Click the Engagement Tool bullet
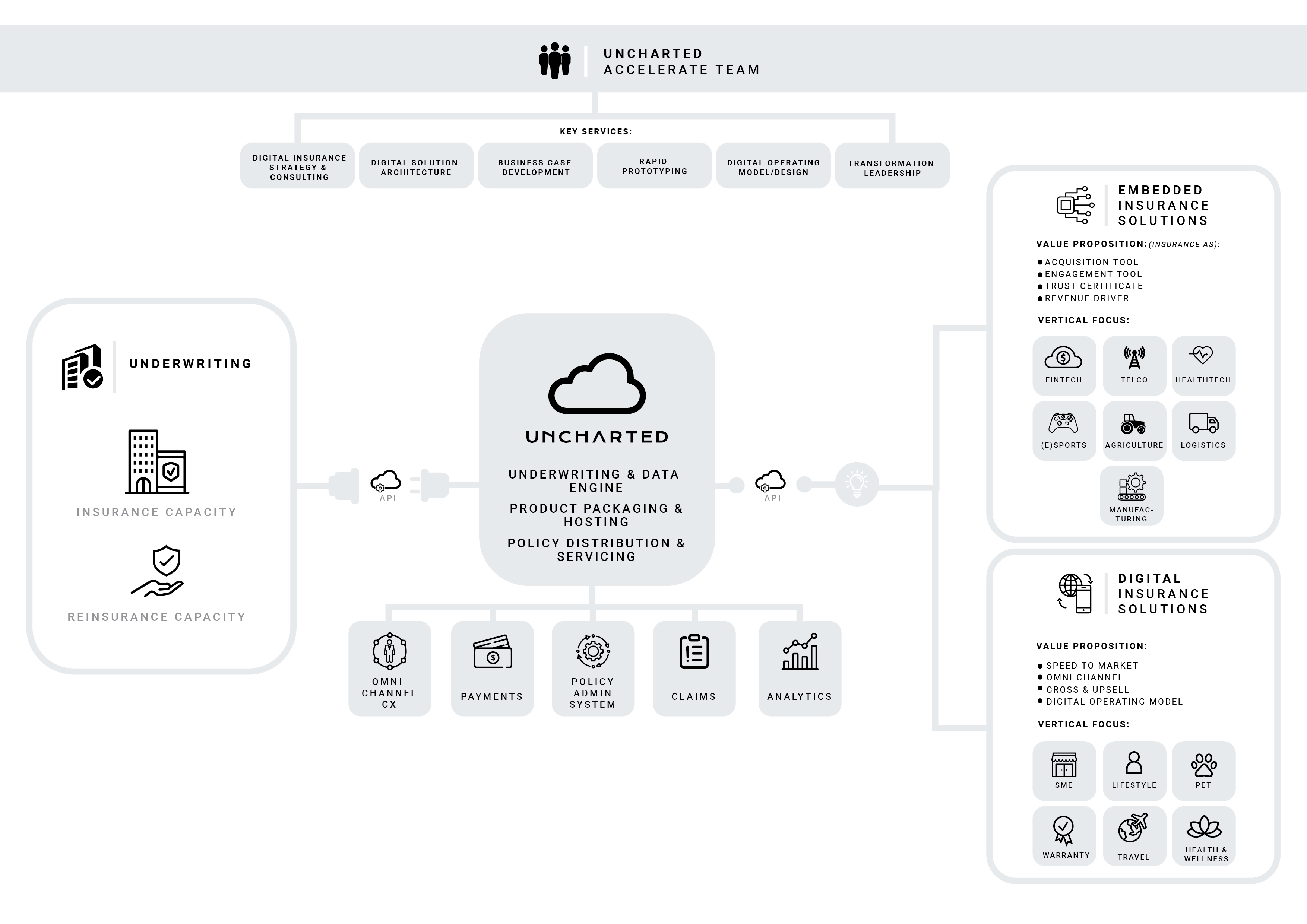1307x924 pixels. tap(1089, 274)
